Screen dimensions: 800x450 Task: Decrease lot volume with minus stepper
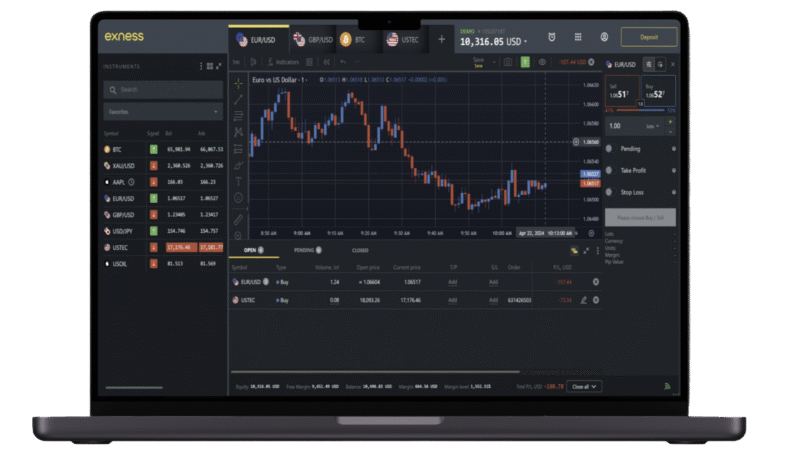point(670,131)
